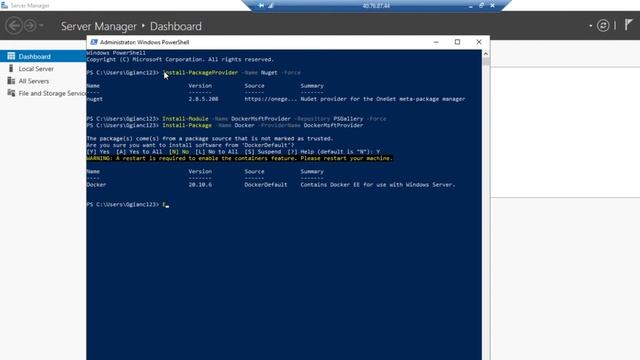Click signal strength icon on connection bar
640x360 pixels.
pos(270,5)
